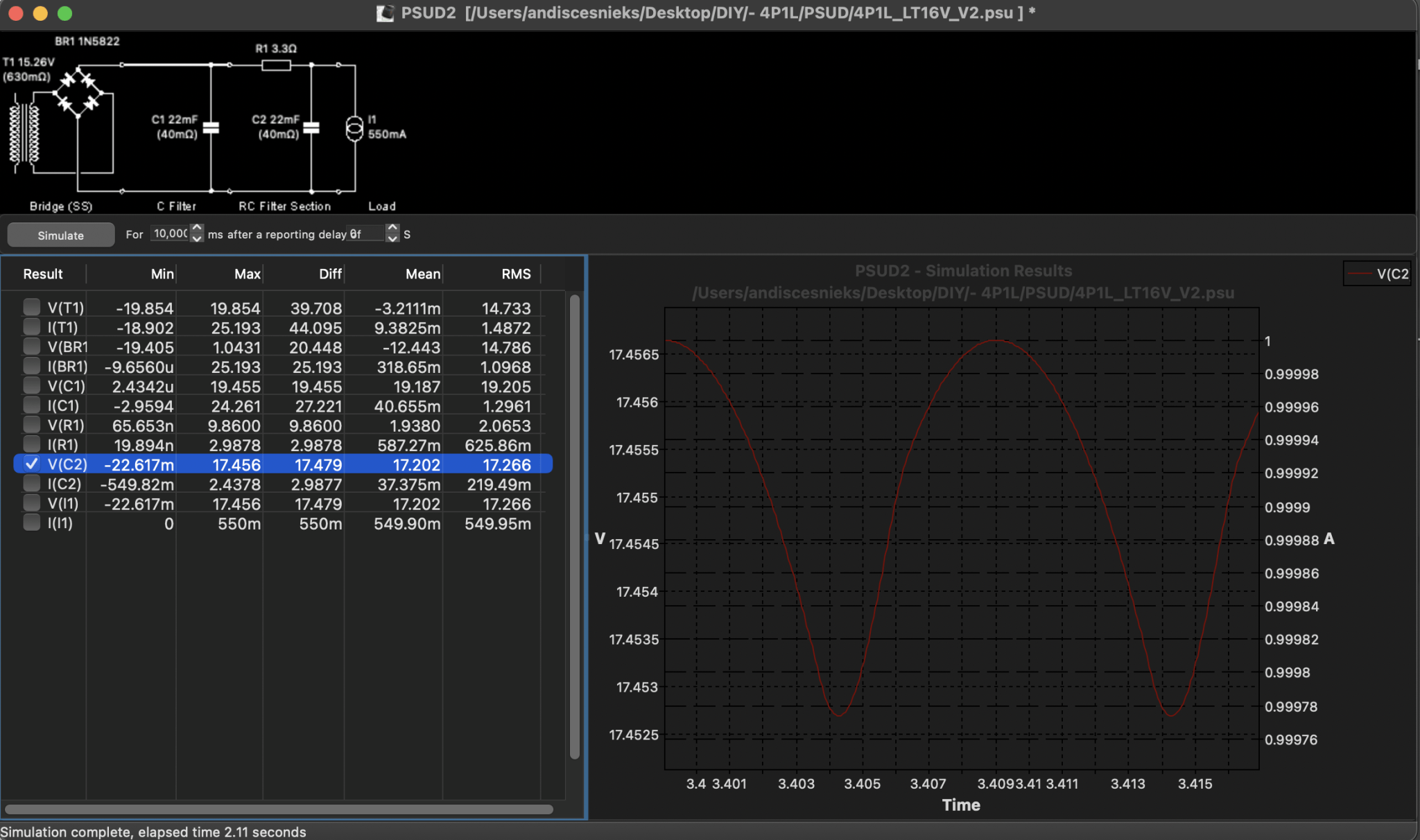Click the results table vertical scrollbar
Screen dimensions: 1420x840
(575, 527)
